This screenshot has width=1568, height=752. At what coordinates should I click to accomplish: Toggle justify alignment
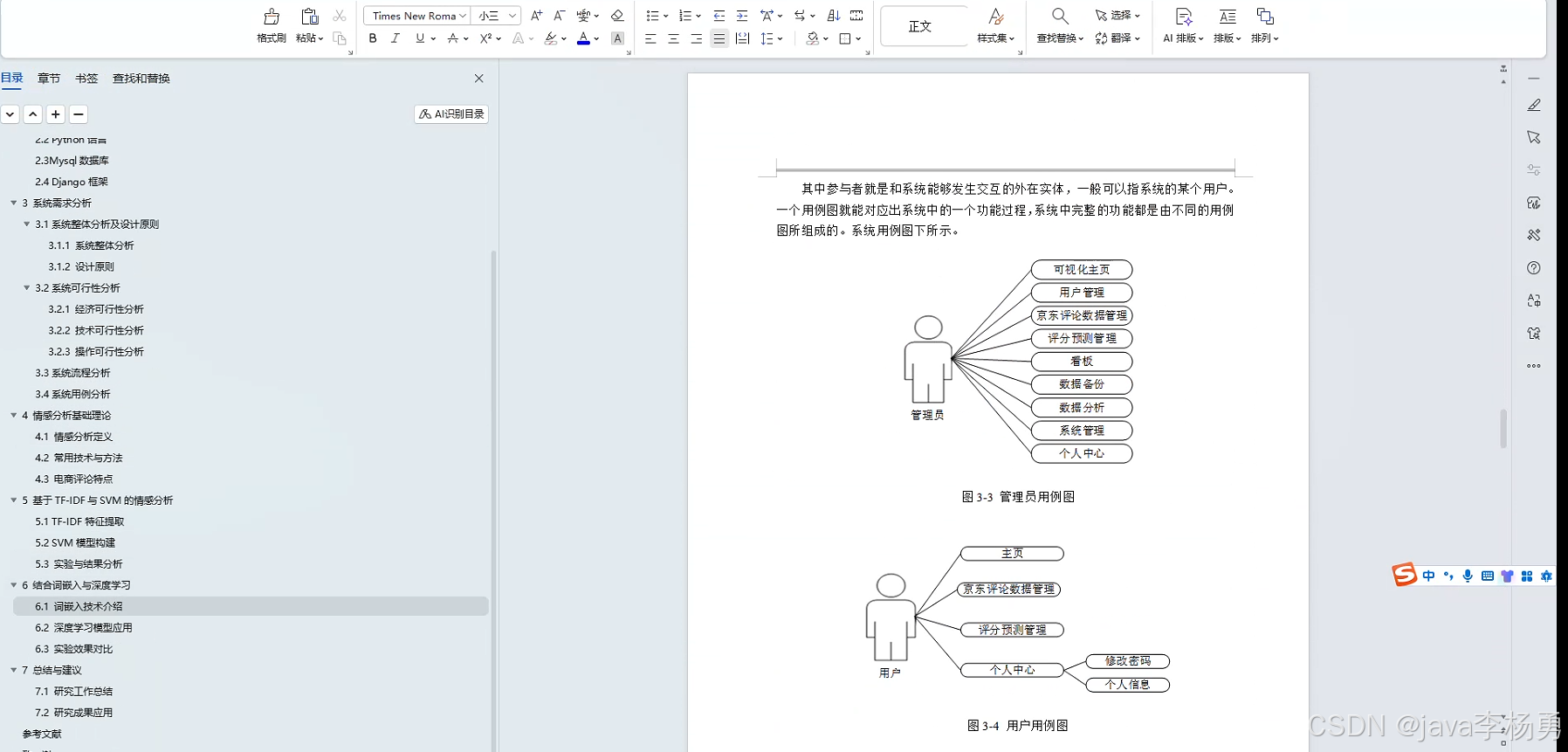719,38
